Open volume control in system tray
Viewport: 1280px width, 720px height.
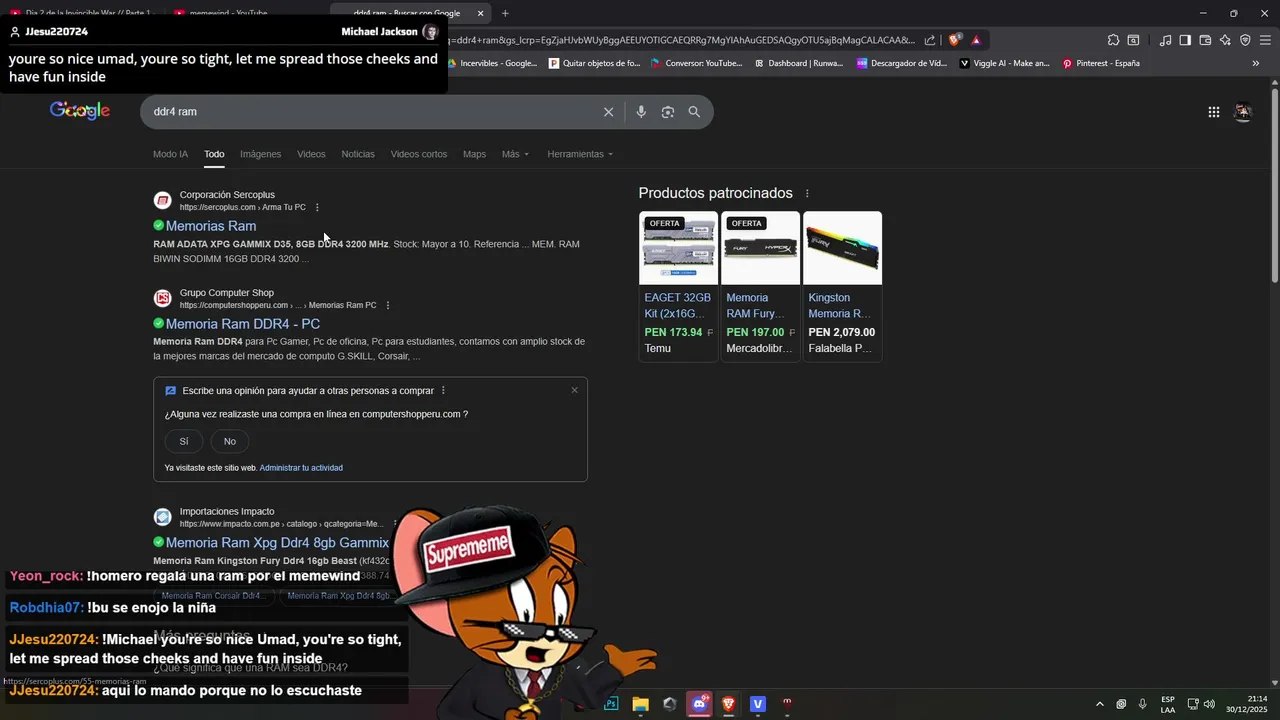[1209, 704]
